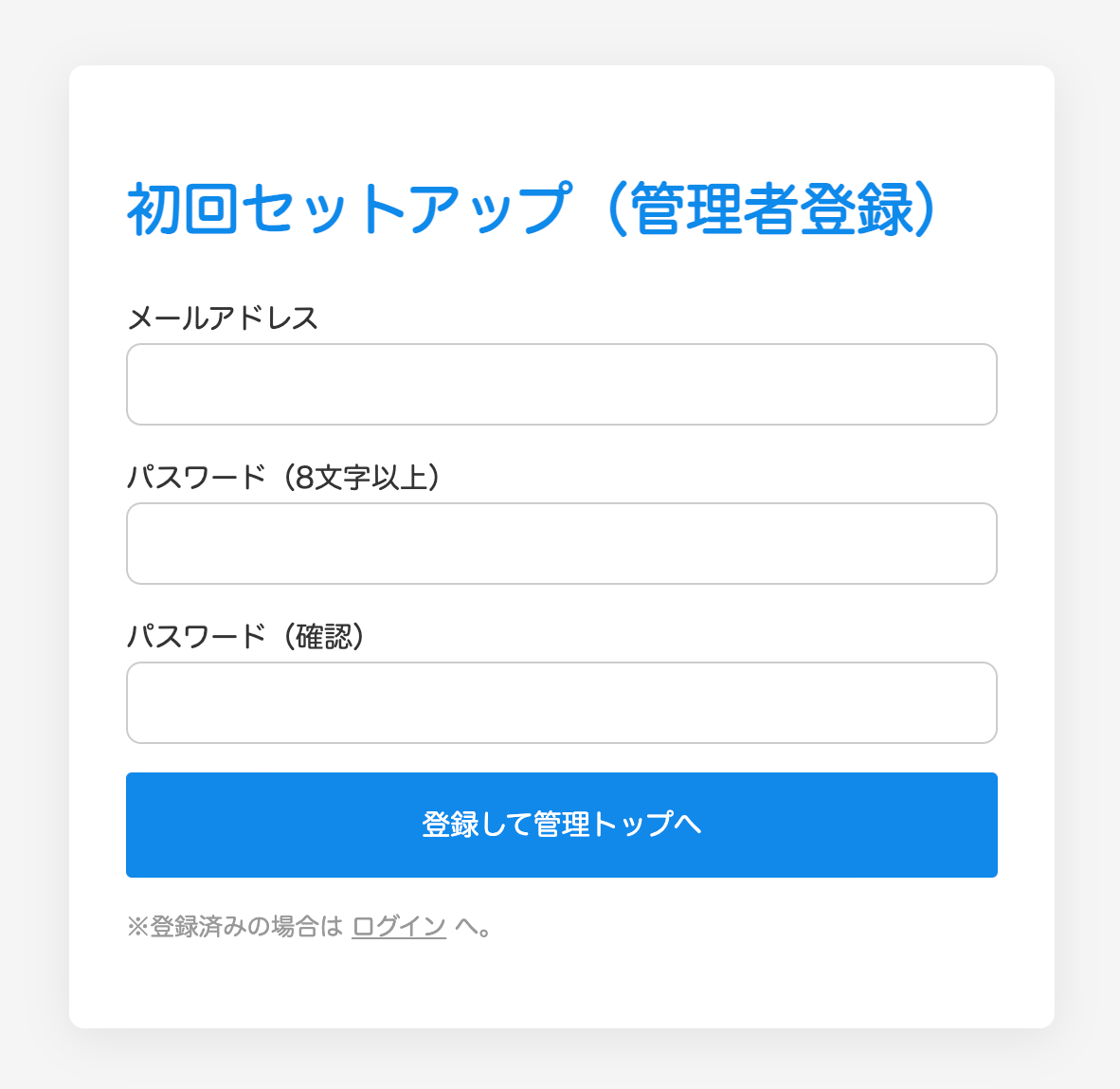
Task: Click gray page background left of card
Action: (33, 545)
